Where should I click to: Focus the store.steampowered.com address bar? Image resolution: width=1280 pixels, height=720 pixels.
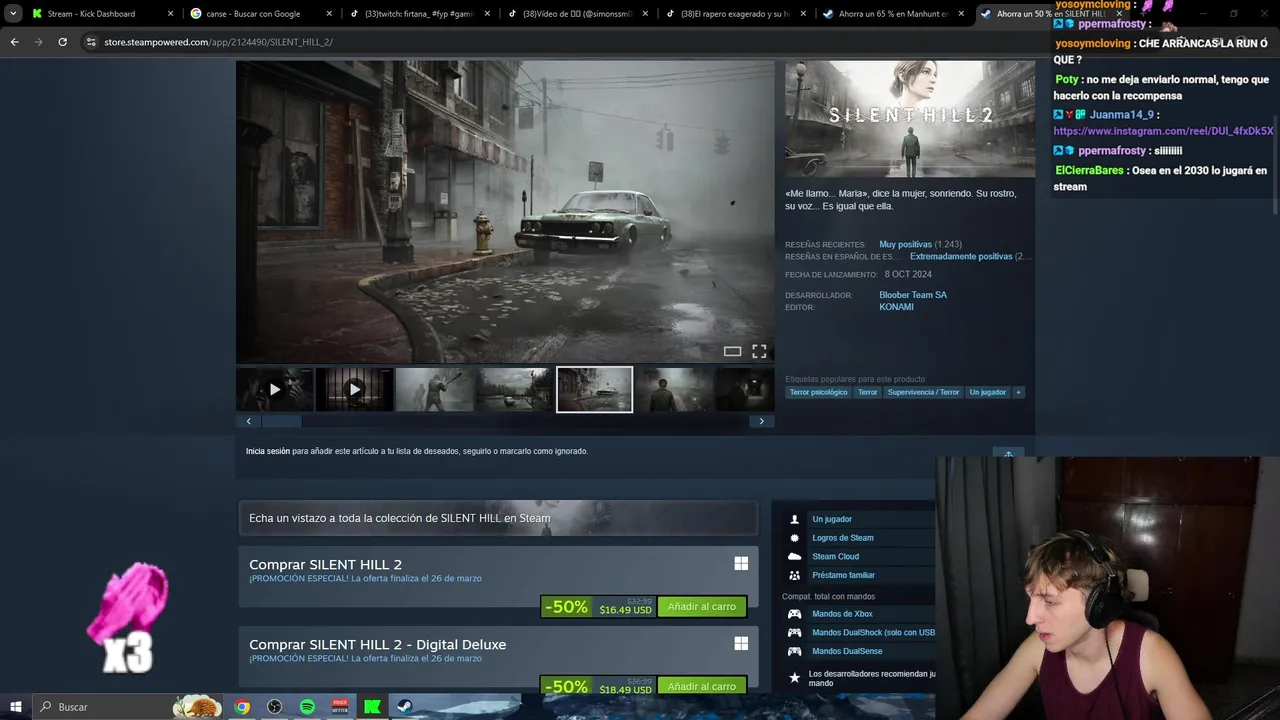(560, 42)
